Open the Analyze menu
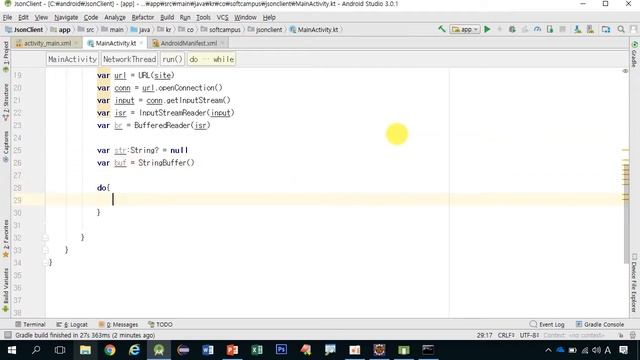The height and width of the screenshot is (360, 640). [x=115, y=17]
